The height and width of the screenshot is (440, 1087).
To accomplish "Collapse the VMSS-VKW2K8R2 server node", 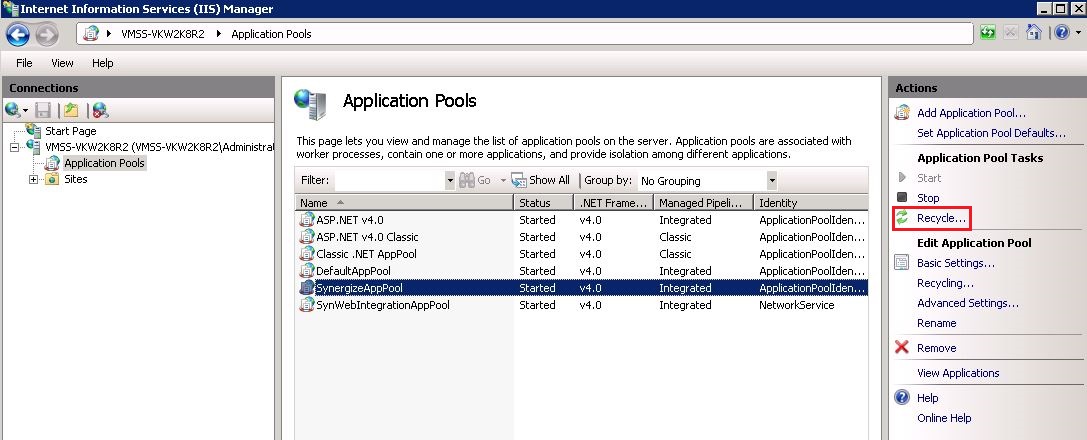I will click(x=15, y=147).
